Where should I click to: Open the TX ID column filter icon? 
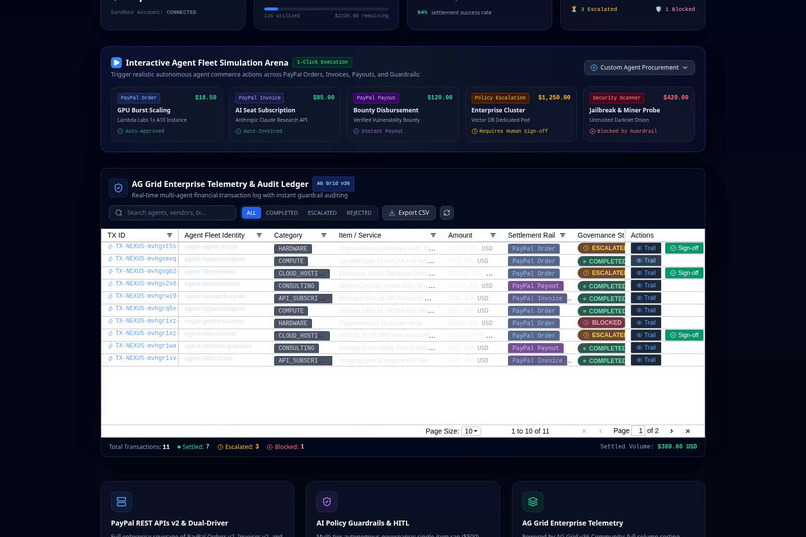169,235
